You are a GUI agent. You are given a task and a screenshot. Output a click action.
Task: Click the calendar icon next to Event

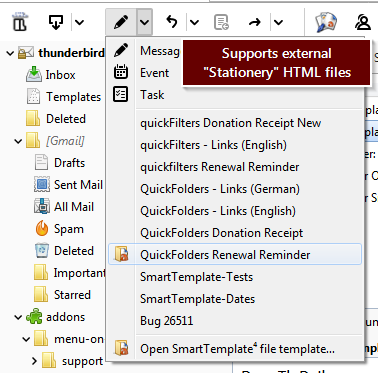[x=121, y=72]
